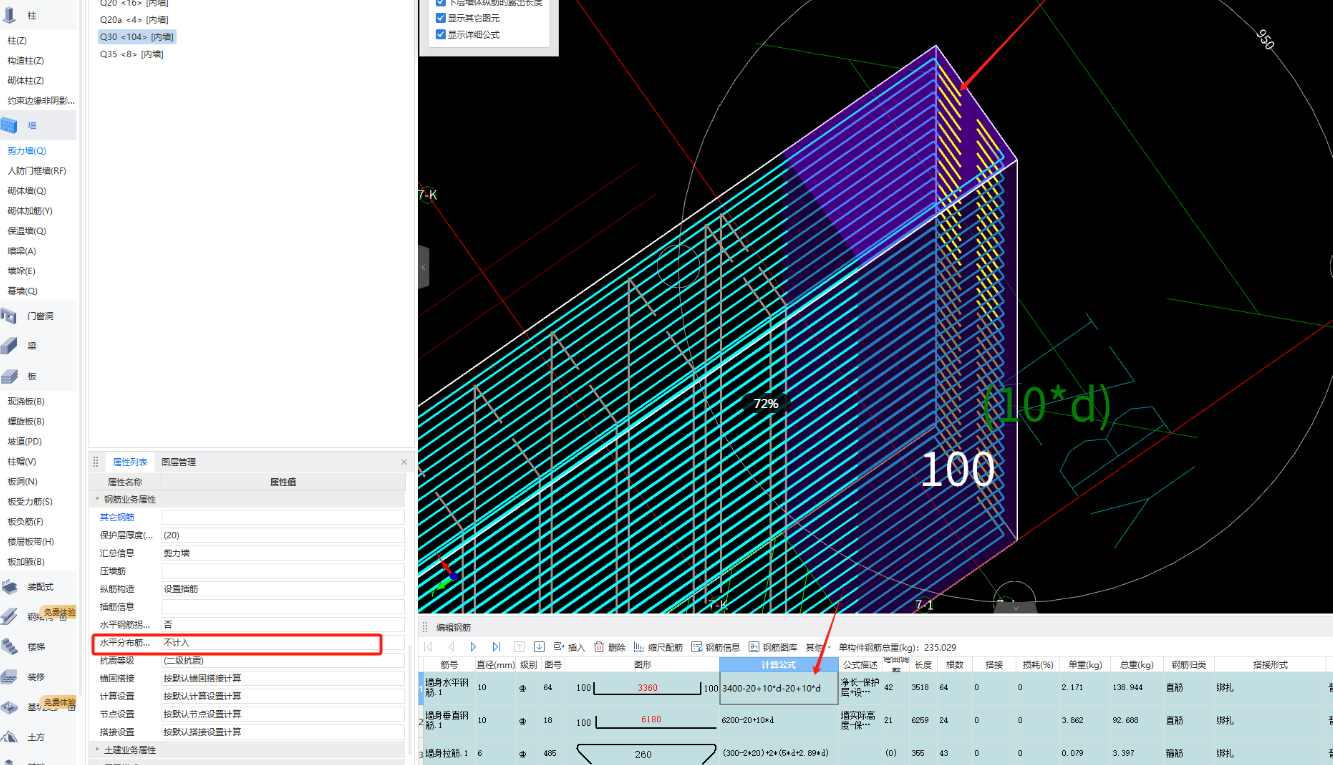
Task: Select Q30 <104> [内墙] component
Action: [138, 37]
